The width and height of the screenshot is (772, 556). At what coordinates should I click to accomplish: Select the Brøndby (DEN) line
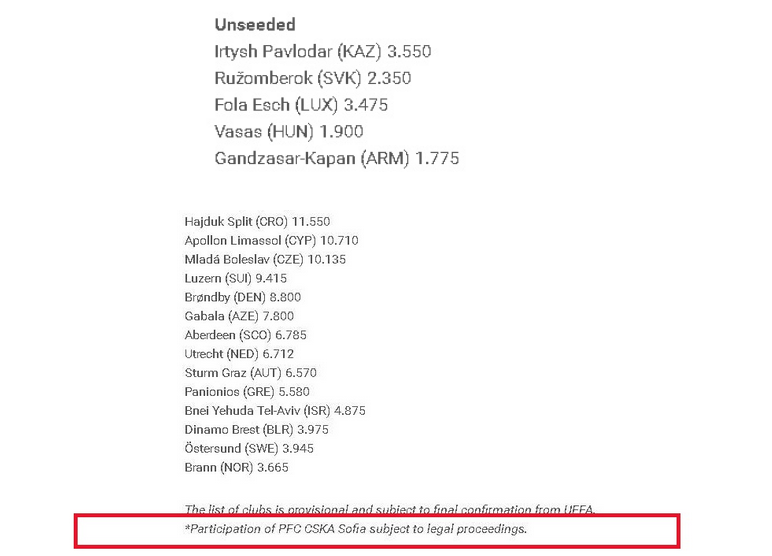click(242, 297)
